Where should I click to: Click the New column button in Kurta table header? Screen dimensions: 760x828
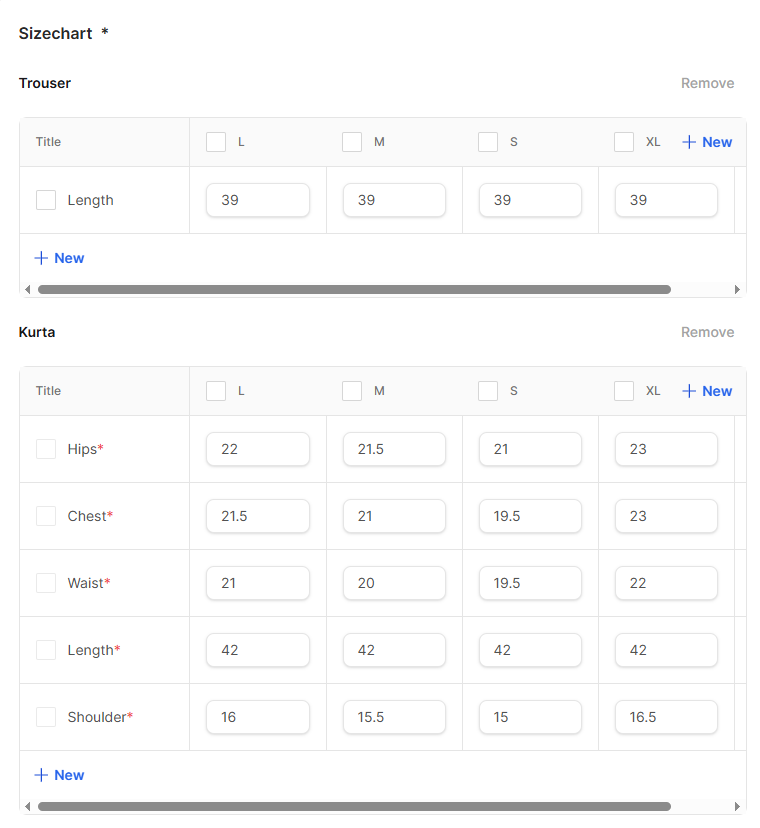[707, 391]
